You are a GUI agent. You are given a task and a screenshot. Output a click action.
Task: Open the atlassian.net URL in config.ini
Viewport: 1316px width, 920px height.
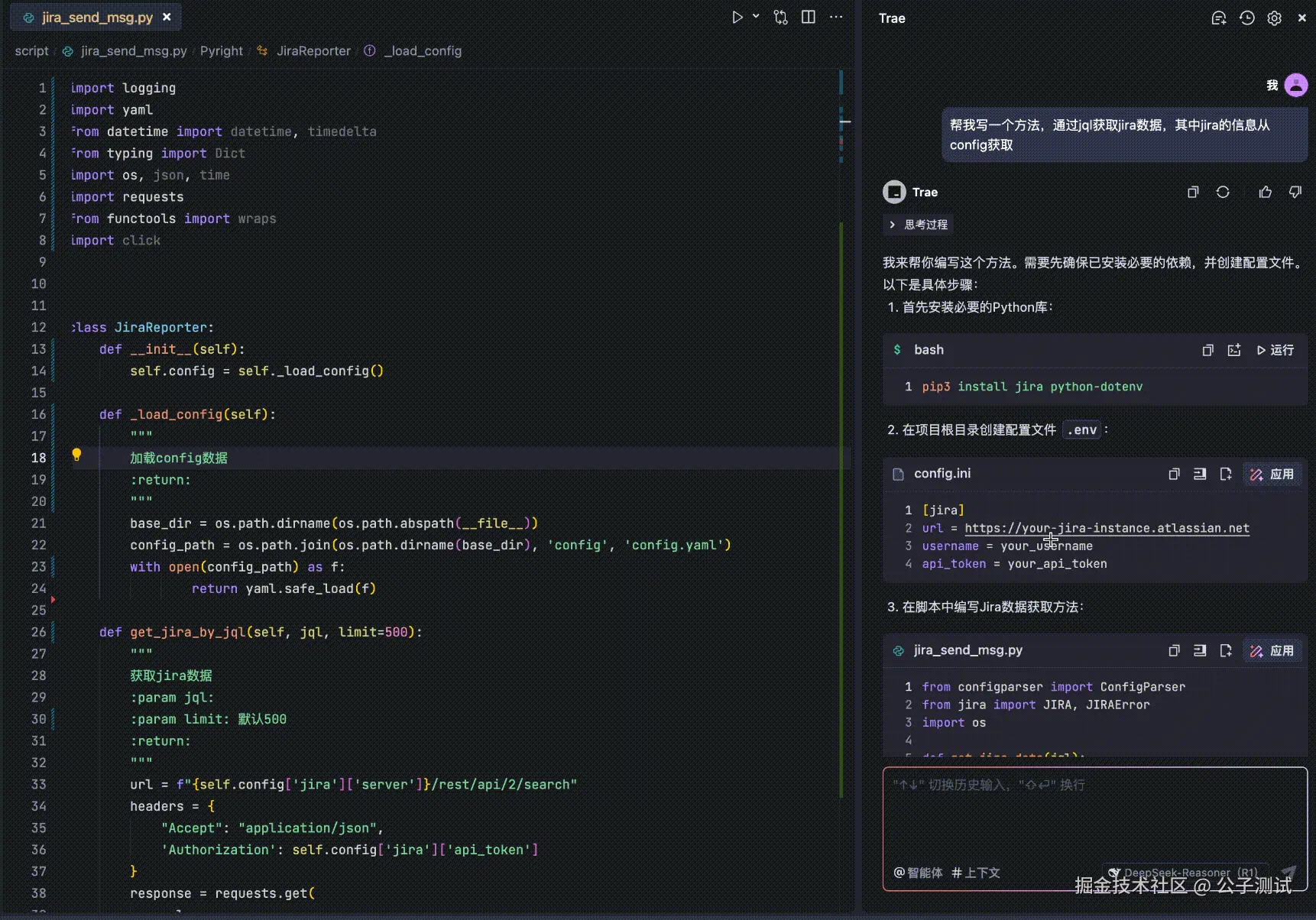point(1107,528)
